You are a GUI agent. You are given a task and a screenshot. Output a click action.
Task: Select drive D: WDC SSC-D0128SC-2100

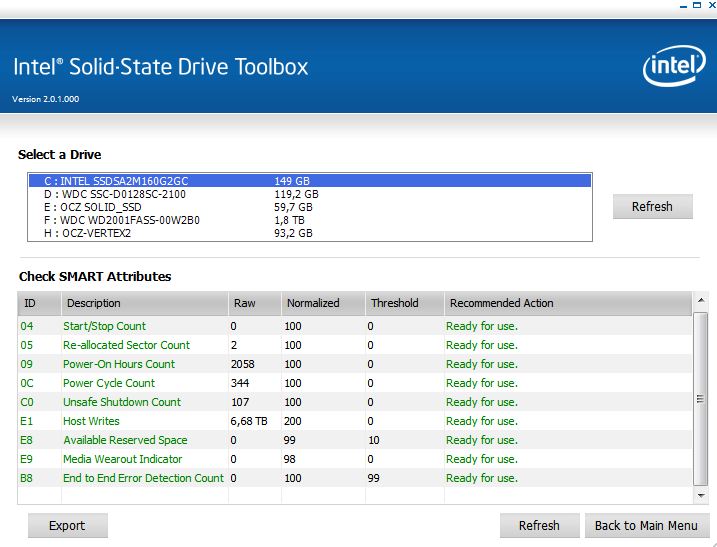tap(310, 194)
